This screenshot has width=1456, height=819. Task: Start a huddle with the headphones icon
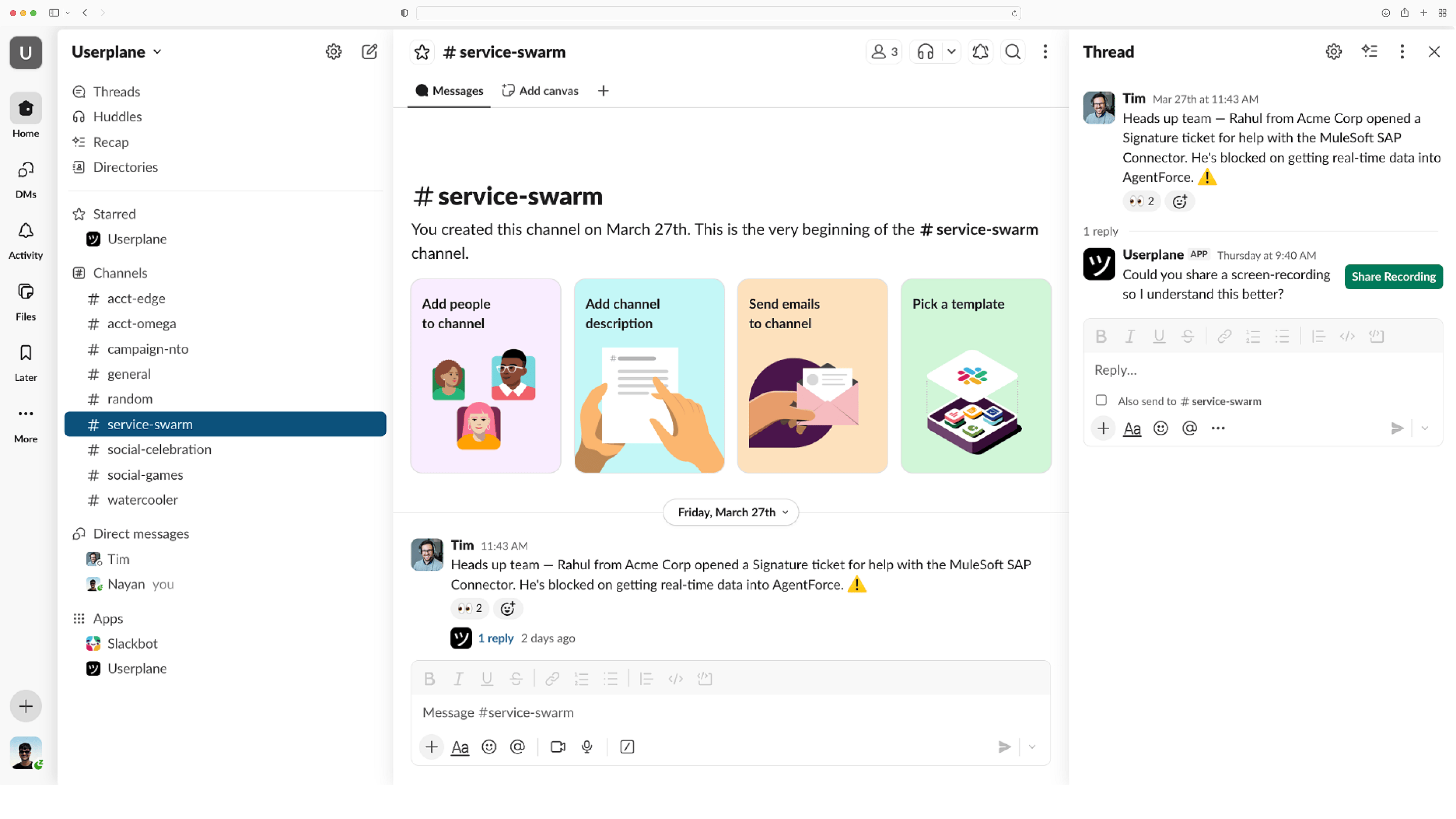[x=925, y=52]
